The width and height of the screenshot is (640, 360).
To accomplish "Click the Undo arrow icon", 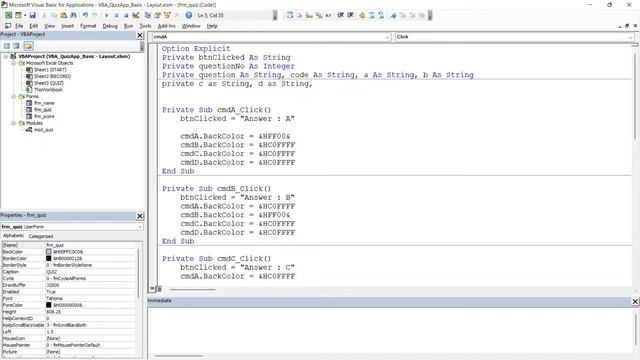I will (x=85, y=15).
